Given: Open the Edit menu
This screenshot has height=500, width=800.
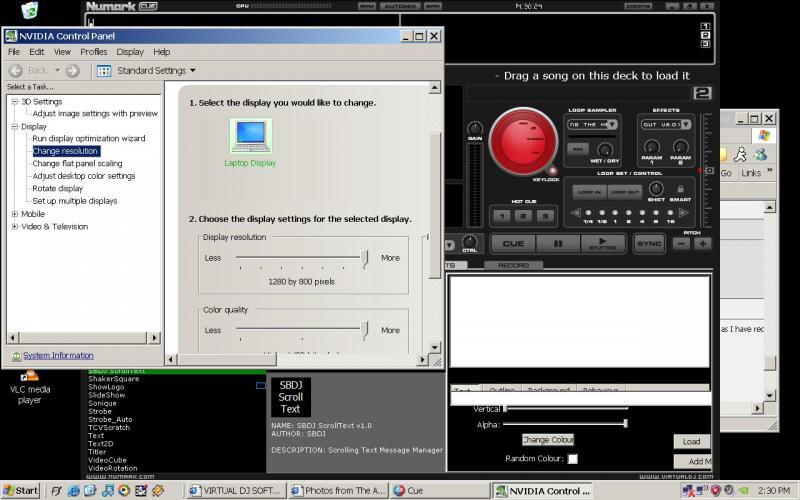Looking at the screenshot, I should [36, 52].
